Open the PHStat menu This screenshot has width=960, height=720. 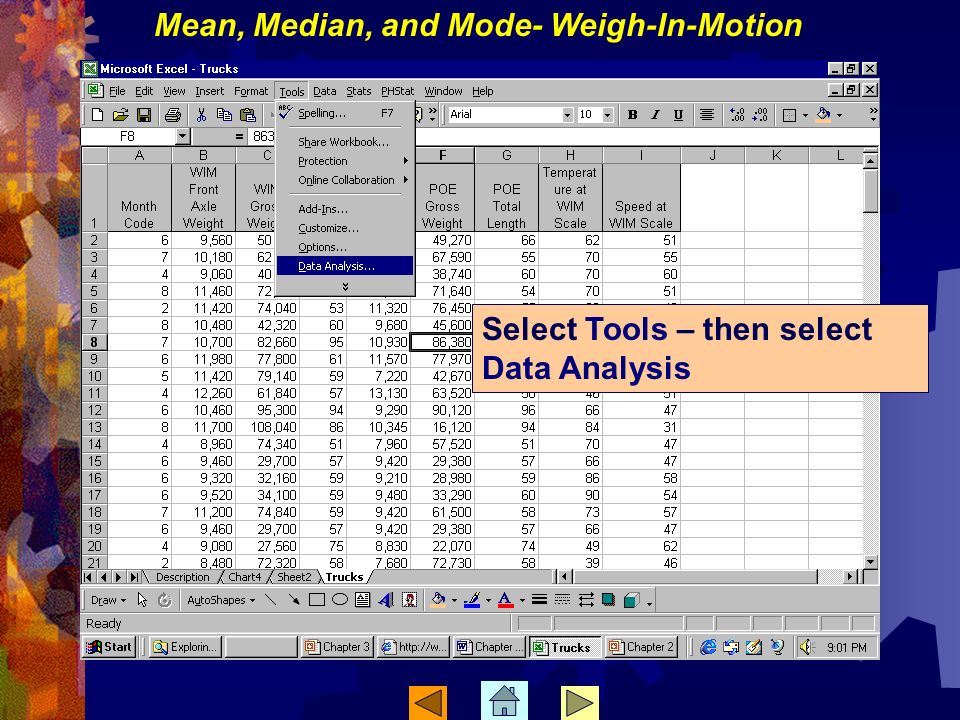tap(397, 91)
